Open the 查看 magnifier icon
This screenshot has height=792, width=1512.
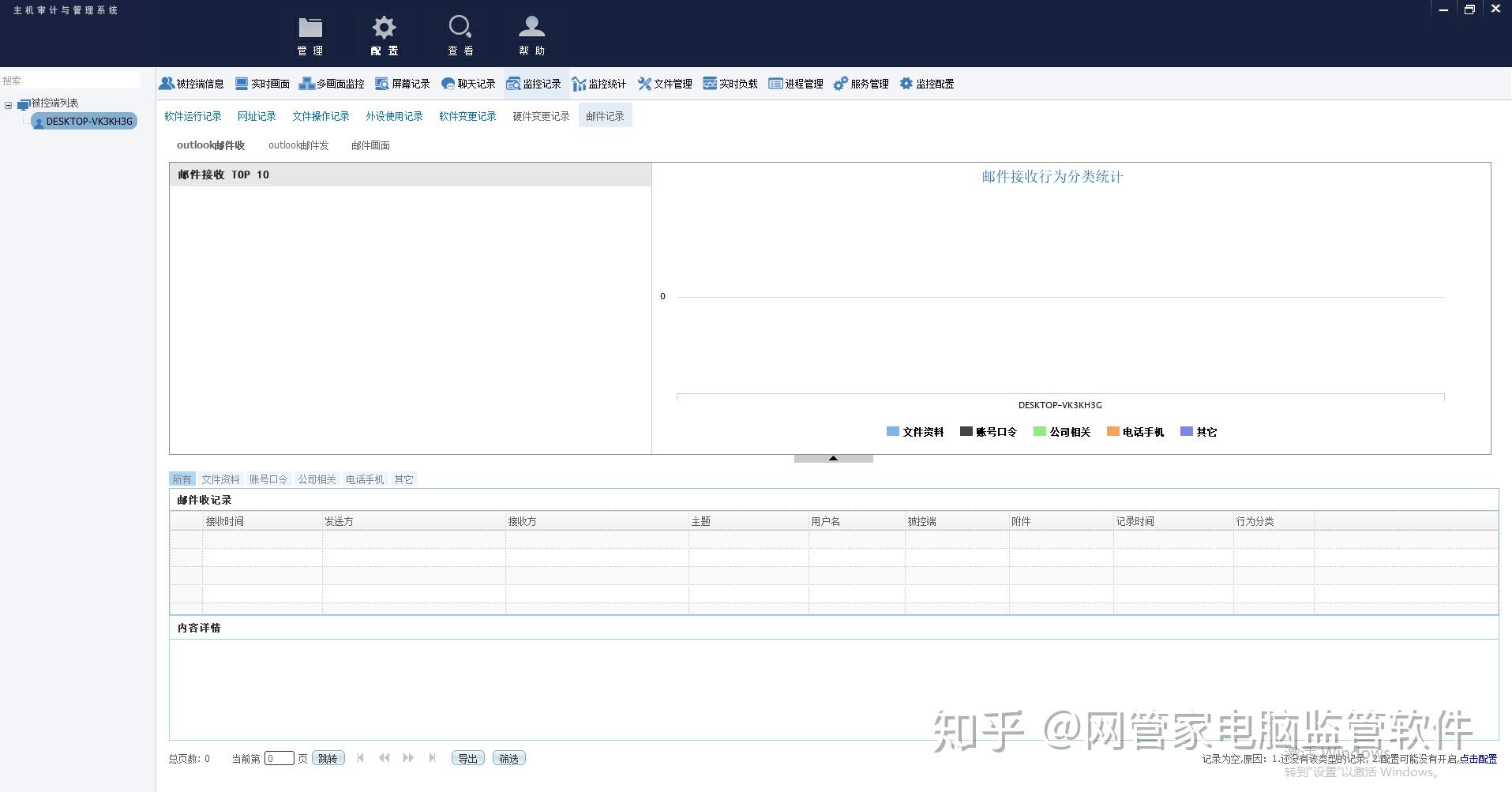pyautogui.click(x=460, y=36)
